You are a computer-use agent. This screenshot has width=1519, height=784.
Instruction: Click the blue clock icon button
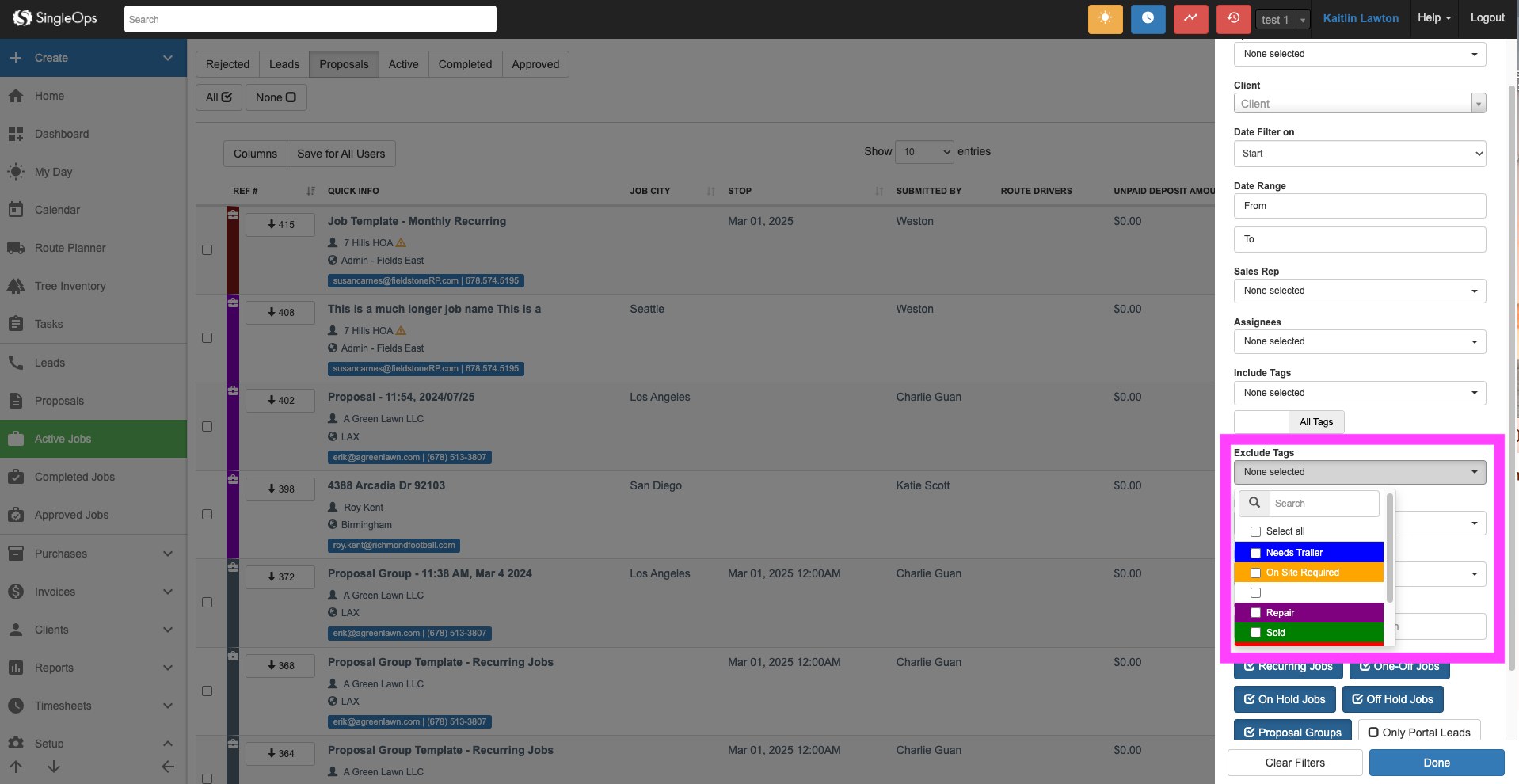1148,19
